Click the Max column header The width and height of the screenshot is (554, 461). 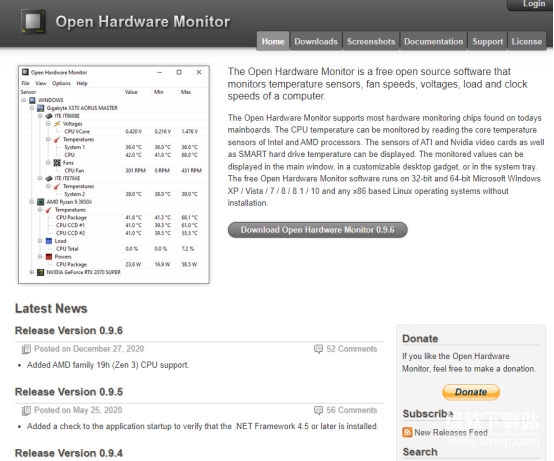186,92
